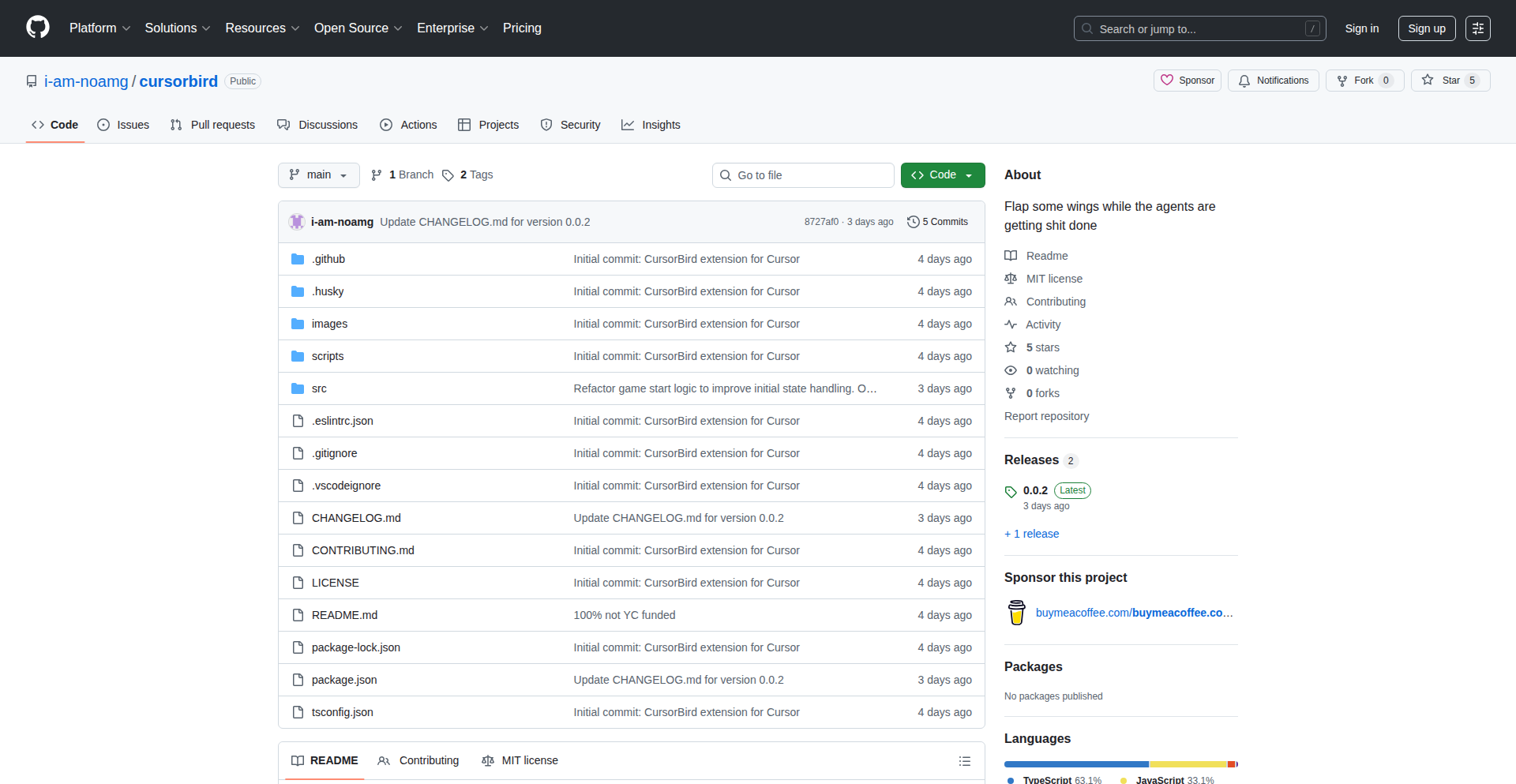Expand the main branch dropdown
This screenshot has height=784, width=1516.
(318, 175)
